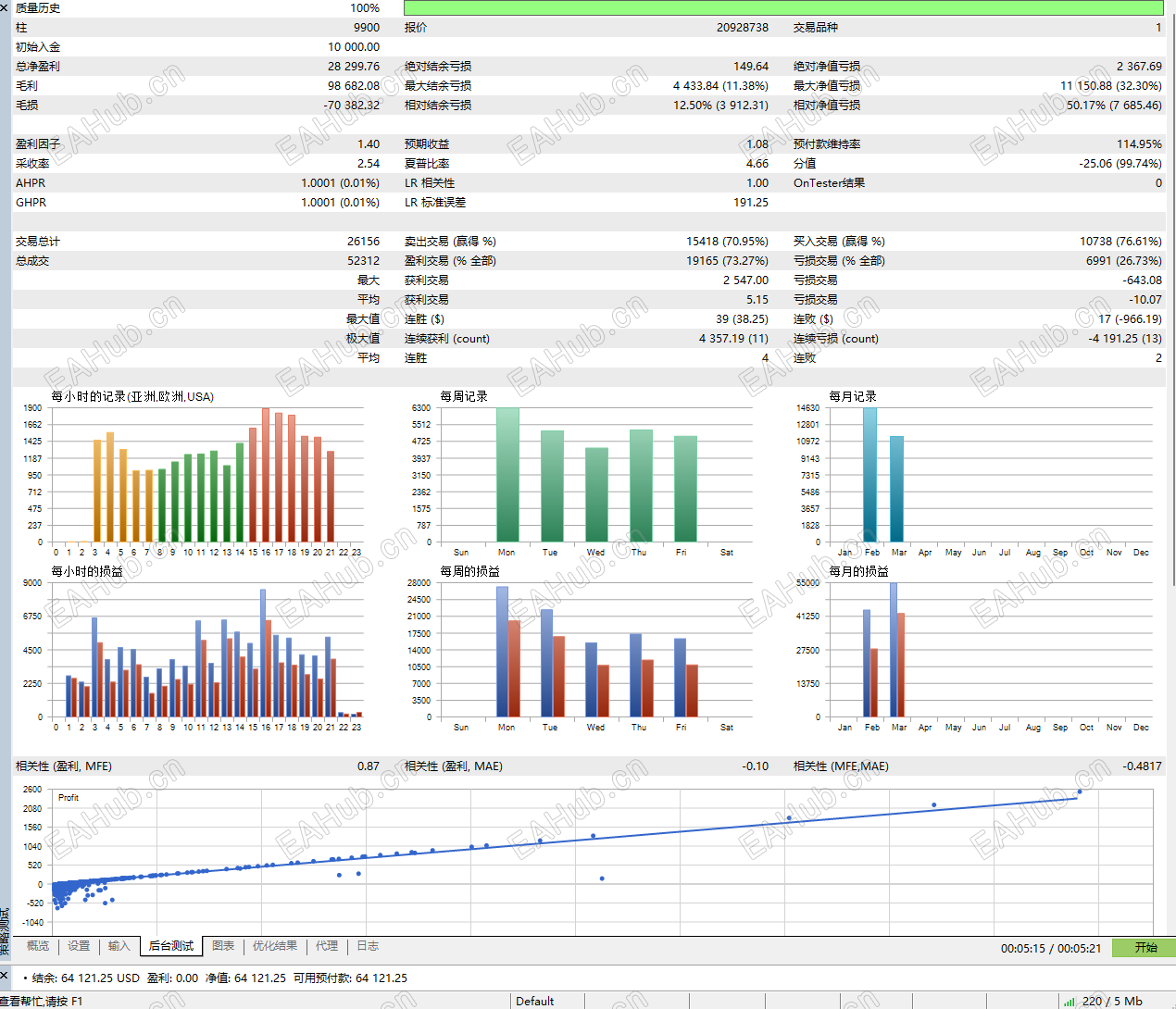Click the 查看帮忙,请按 F1 hint
The height and width of the screenshot is (1009, 1176).
pyautogui.click(x=42, y=1001)
